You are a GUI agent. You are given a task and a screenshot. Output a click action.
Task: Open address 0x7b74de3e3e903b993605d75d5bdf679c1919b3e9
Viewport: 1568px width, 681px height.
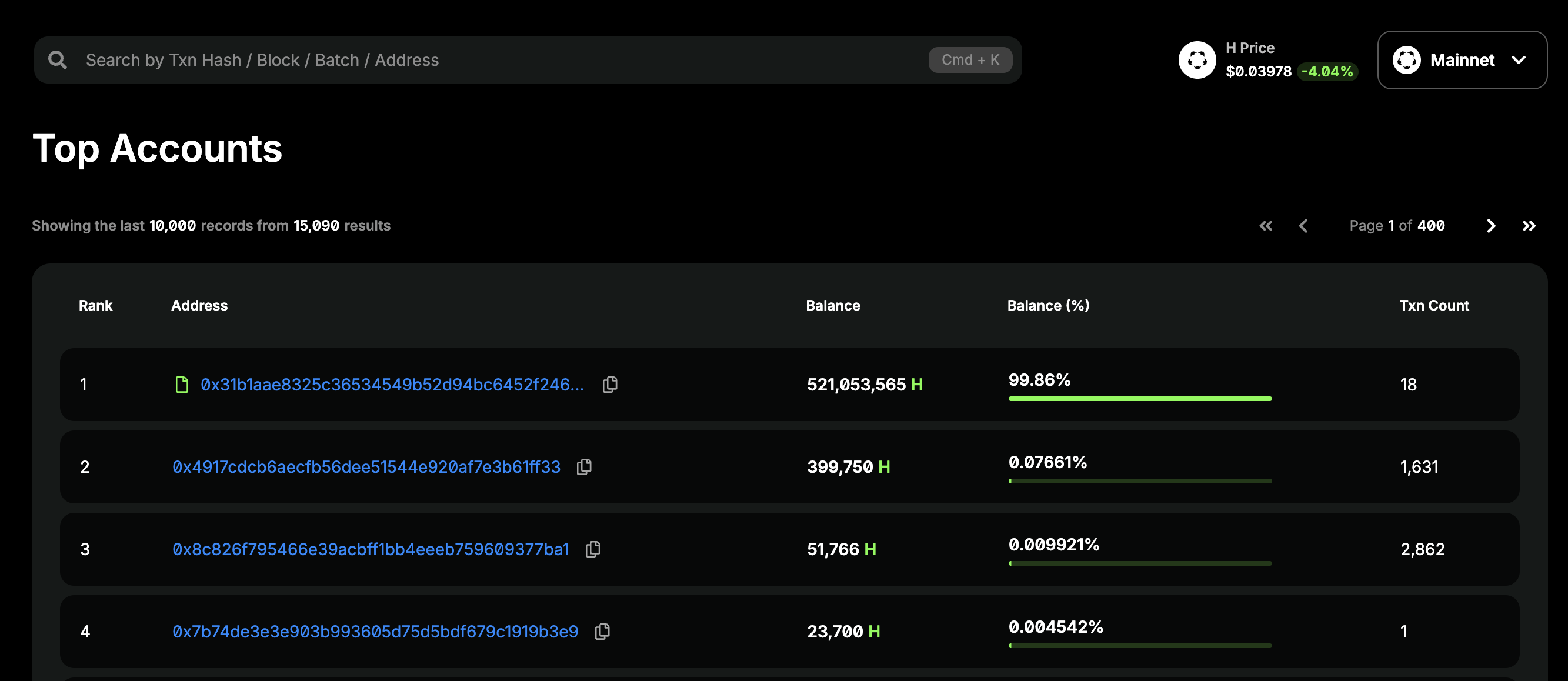[375, 631]
